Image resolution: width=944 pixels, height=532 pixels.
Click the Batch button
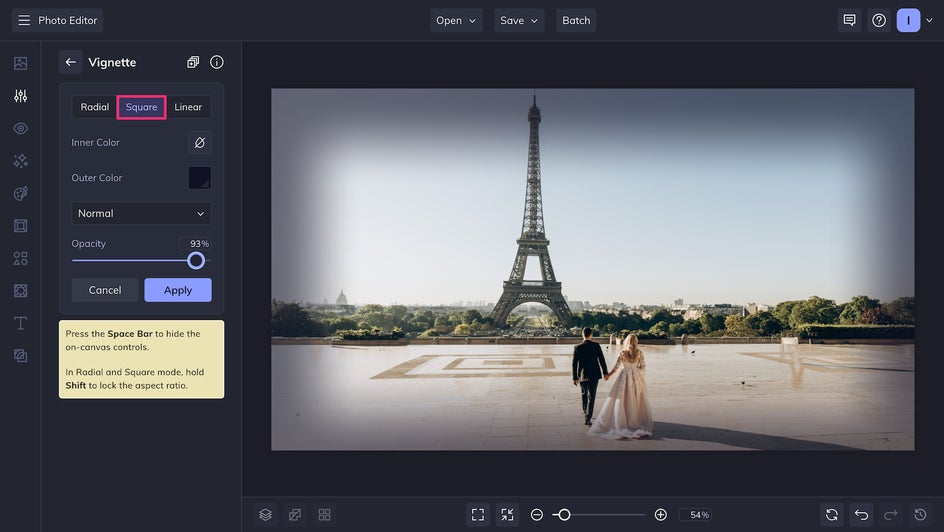coord(576,20)
